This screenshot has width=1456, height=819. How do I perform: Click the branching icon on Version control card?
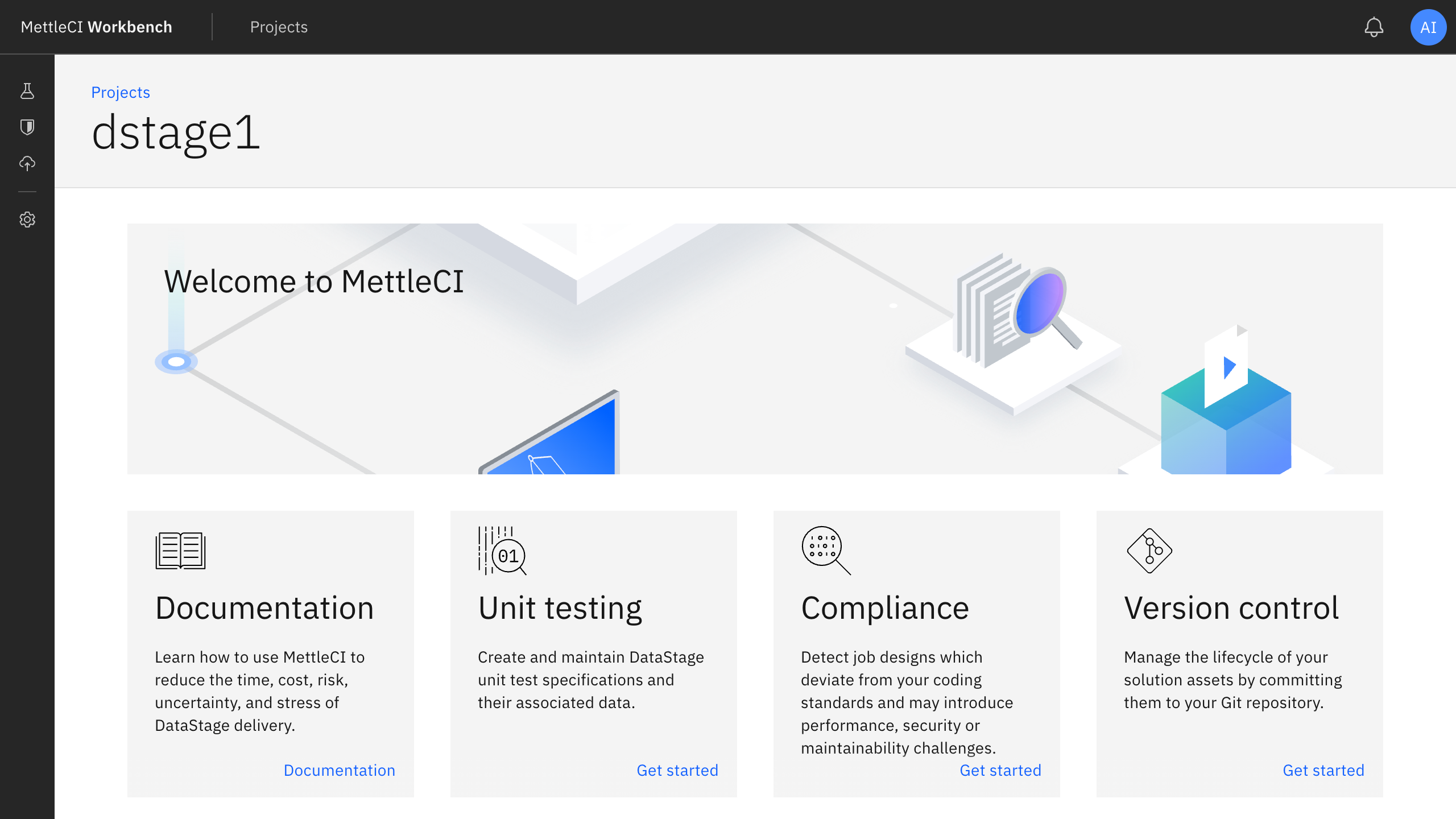[x=1148, y=550]
